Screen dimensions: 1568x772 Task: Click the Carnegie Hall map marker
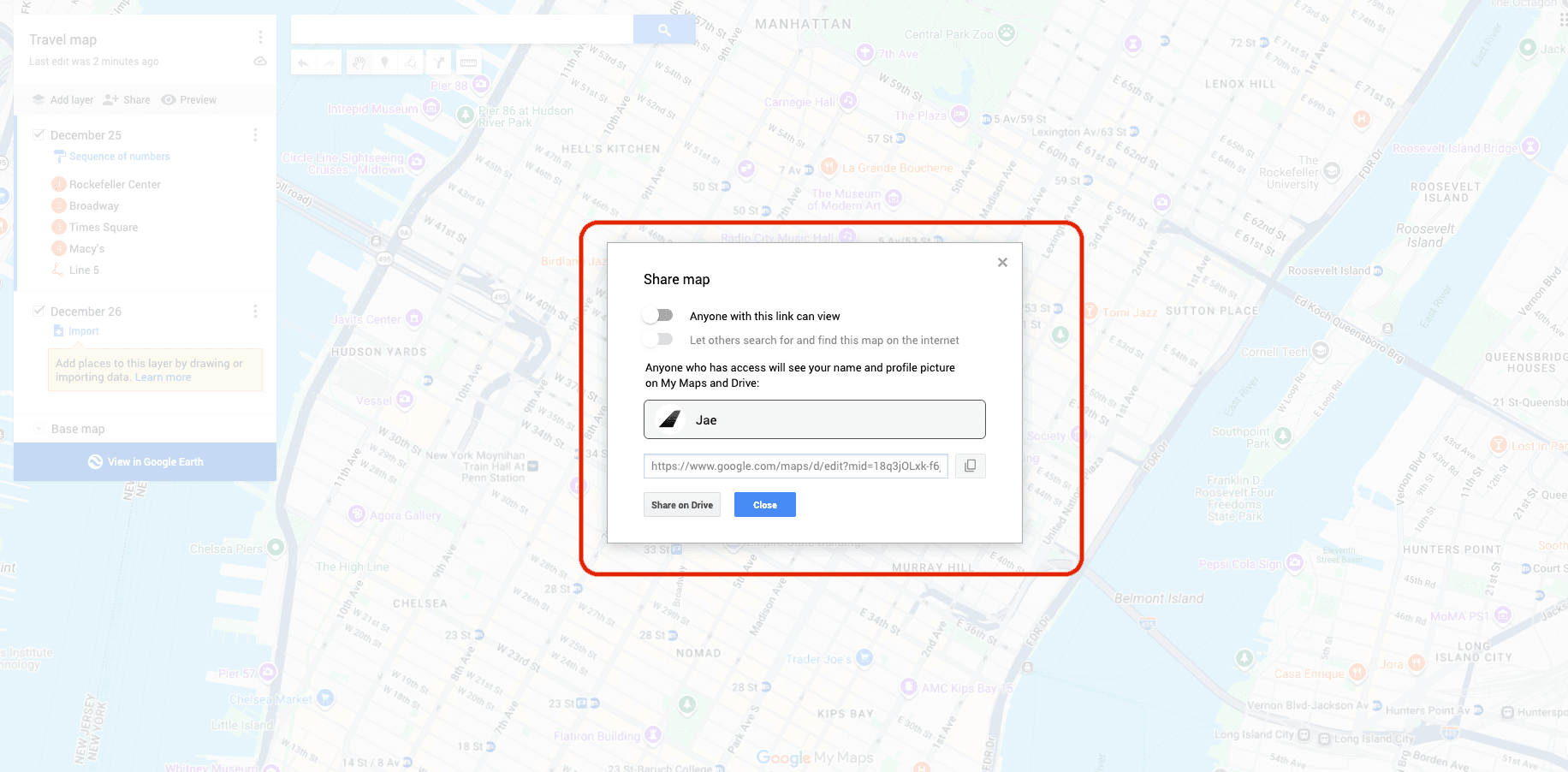tap(847, 101)
